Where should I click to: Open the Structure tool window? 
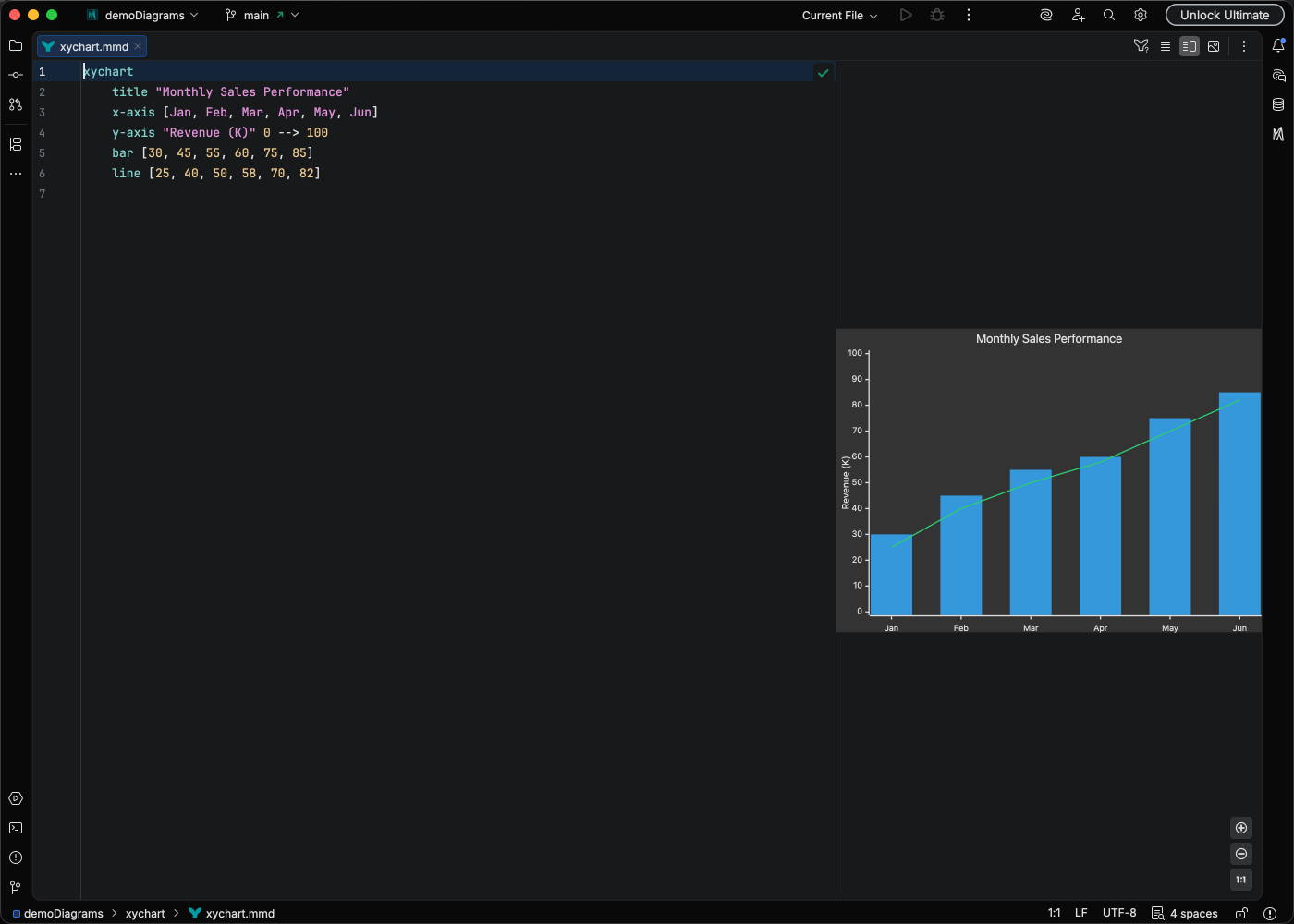tap(16, 144)
